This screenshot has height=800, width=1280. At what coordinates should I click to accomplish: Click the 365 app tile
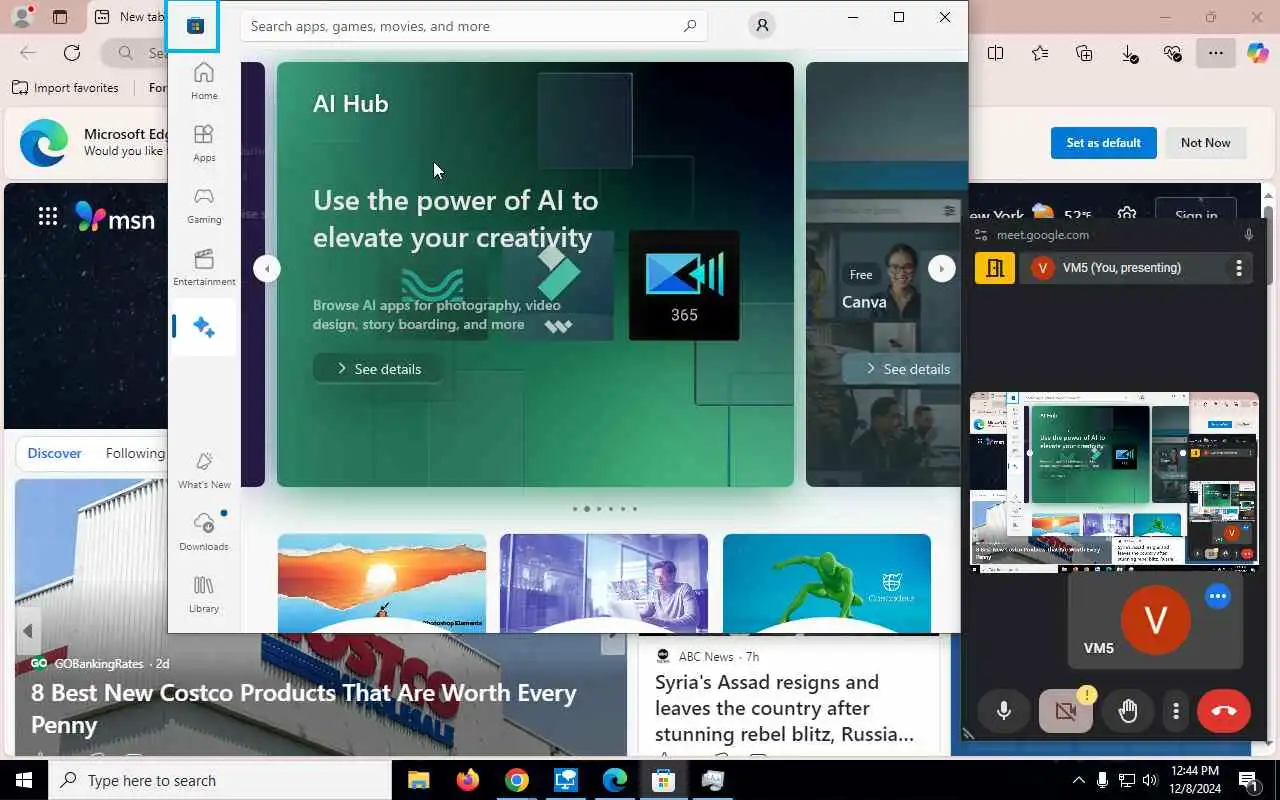click(684, 285)
